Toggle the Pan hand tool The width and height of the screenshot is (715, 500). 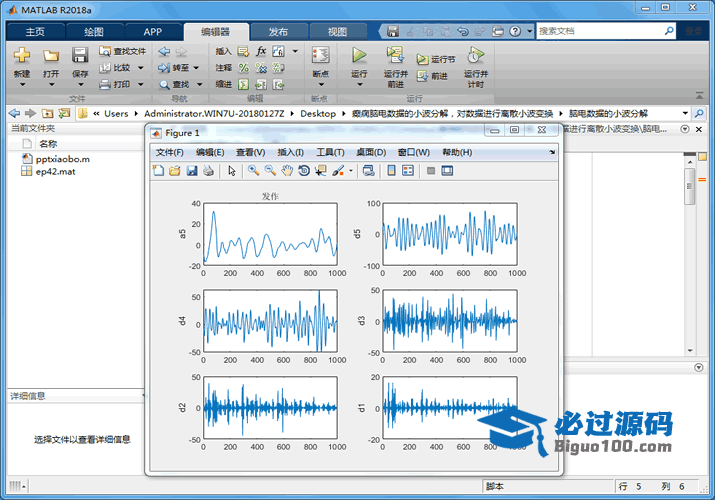(287, 171)
